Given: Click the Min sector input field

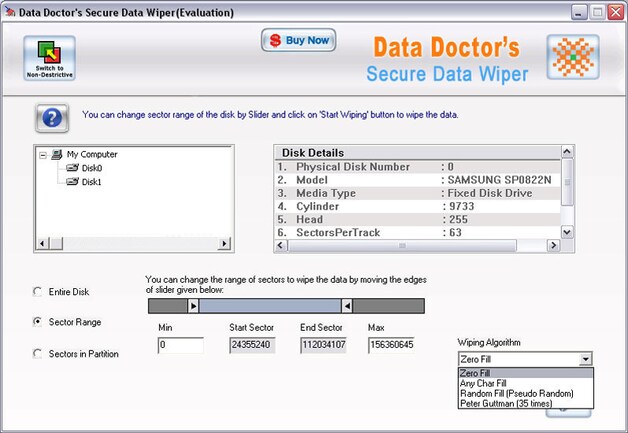Looking at the screenshot, I should click(181, 345).
